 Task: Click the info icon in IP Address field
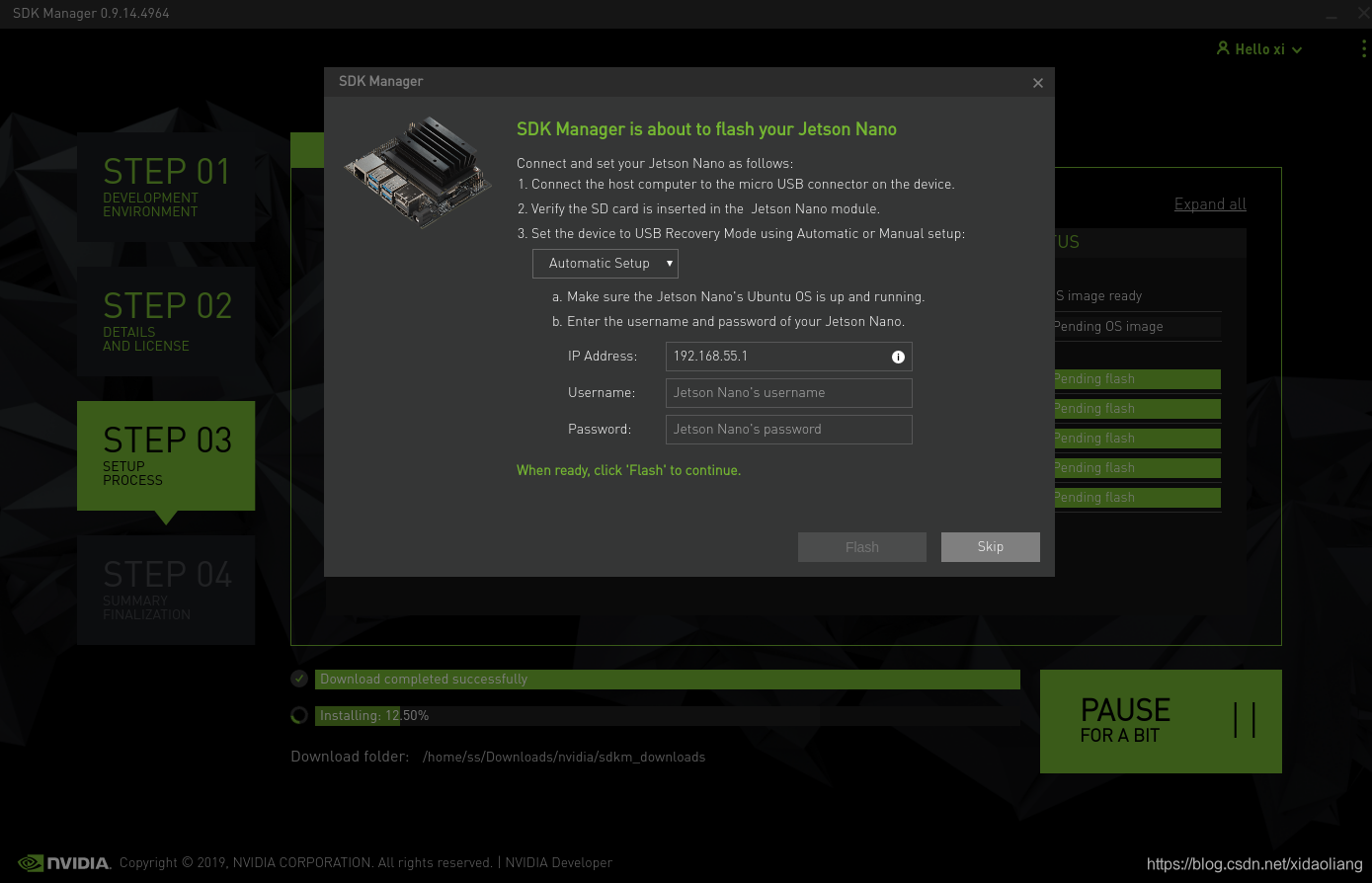(x=898, y=357)
